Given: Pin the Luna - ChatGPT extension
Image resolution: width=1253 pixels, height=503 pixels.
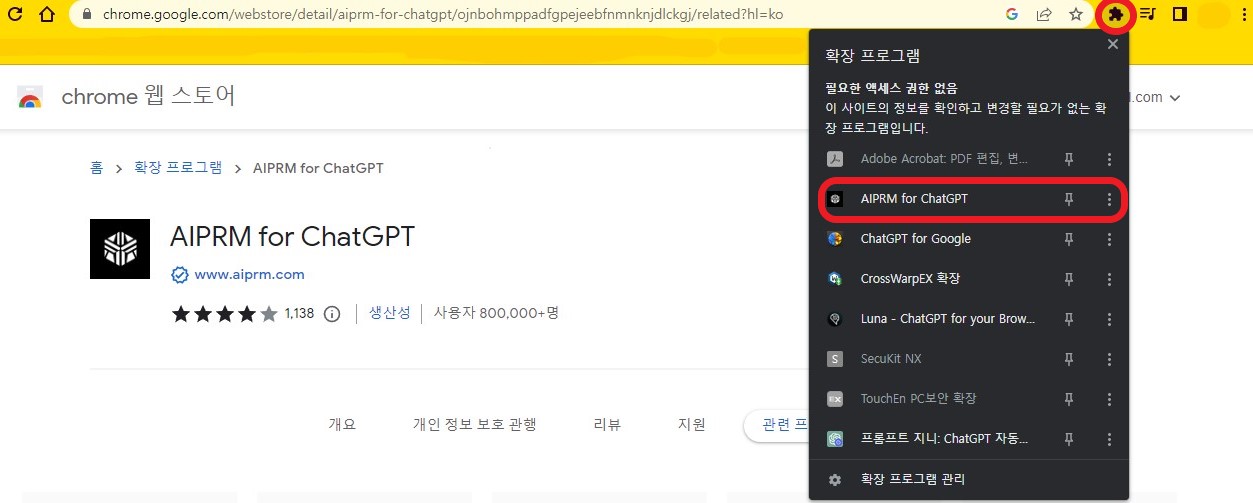Looking at the screenshot, I should tap(1069, 319).
